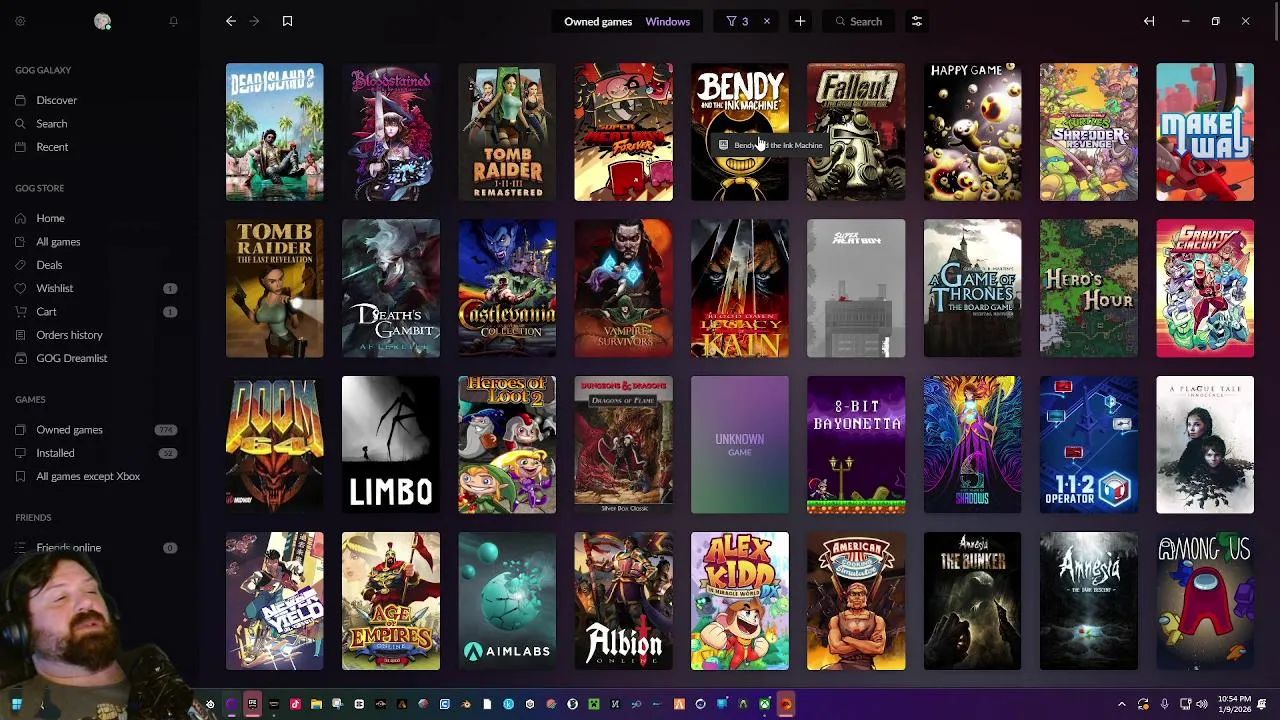Screen dimensions: 1280x720
Task: Open 112 Operator cover
Action: point(1089,445)
